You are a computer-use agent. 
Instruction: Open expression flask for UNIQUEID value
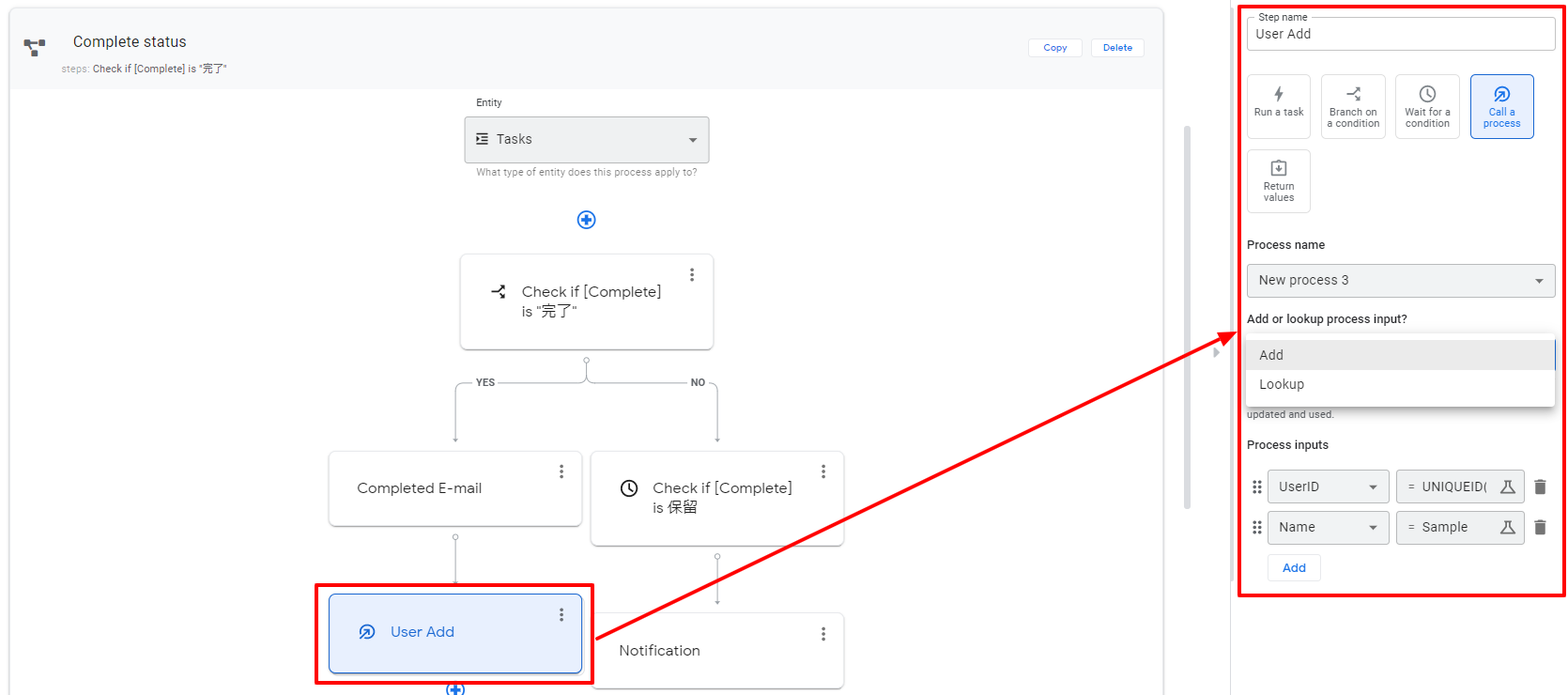1507,486
